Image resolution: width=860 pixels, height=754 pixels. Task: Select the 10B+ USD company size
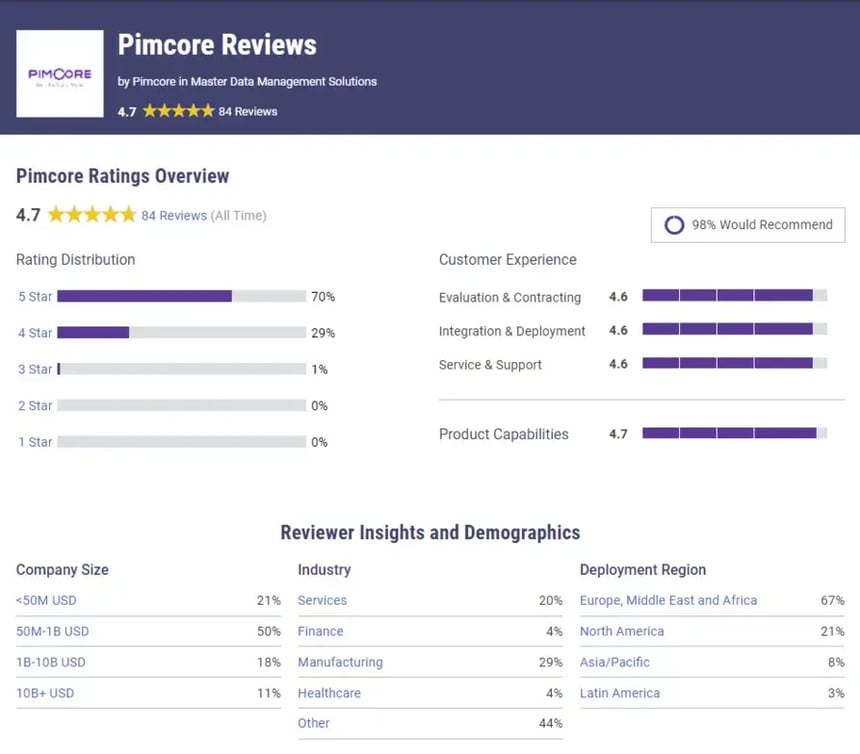tap(45, 693)
